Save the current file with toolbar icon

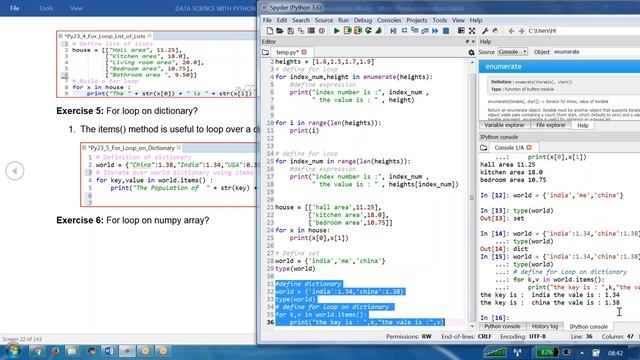point(290,31)
